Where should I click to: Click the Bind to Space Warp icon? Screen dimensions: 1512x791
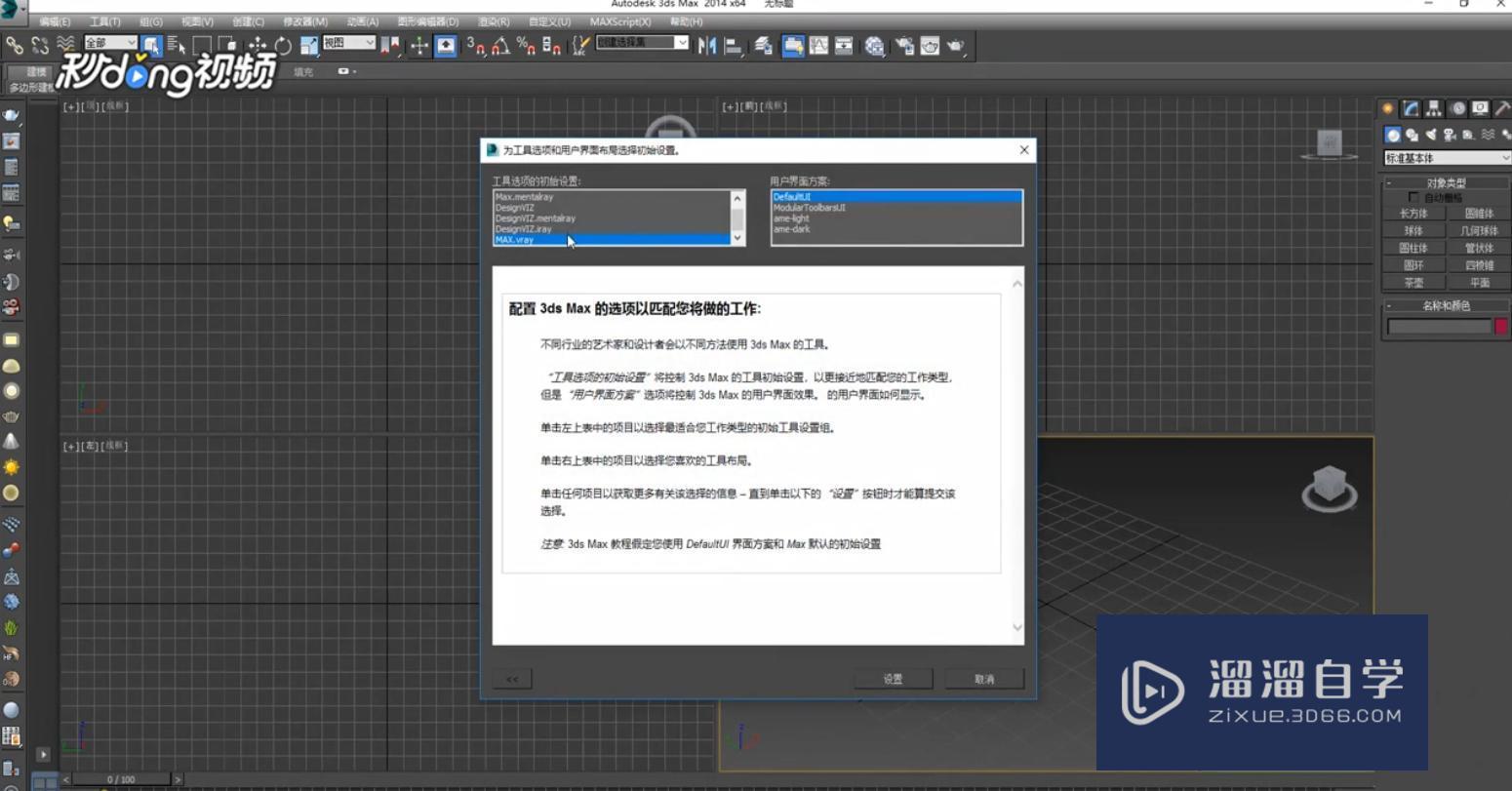[x=65, y=45]
